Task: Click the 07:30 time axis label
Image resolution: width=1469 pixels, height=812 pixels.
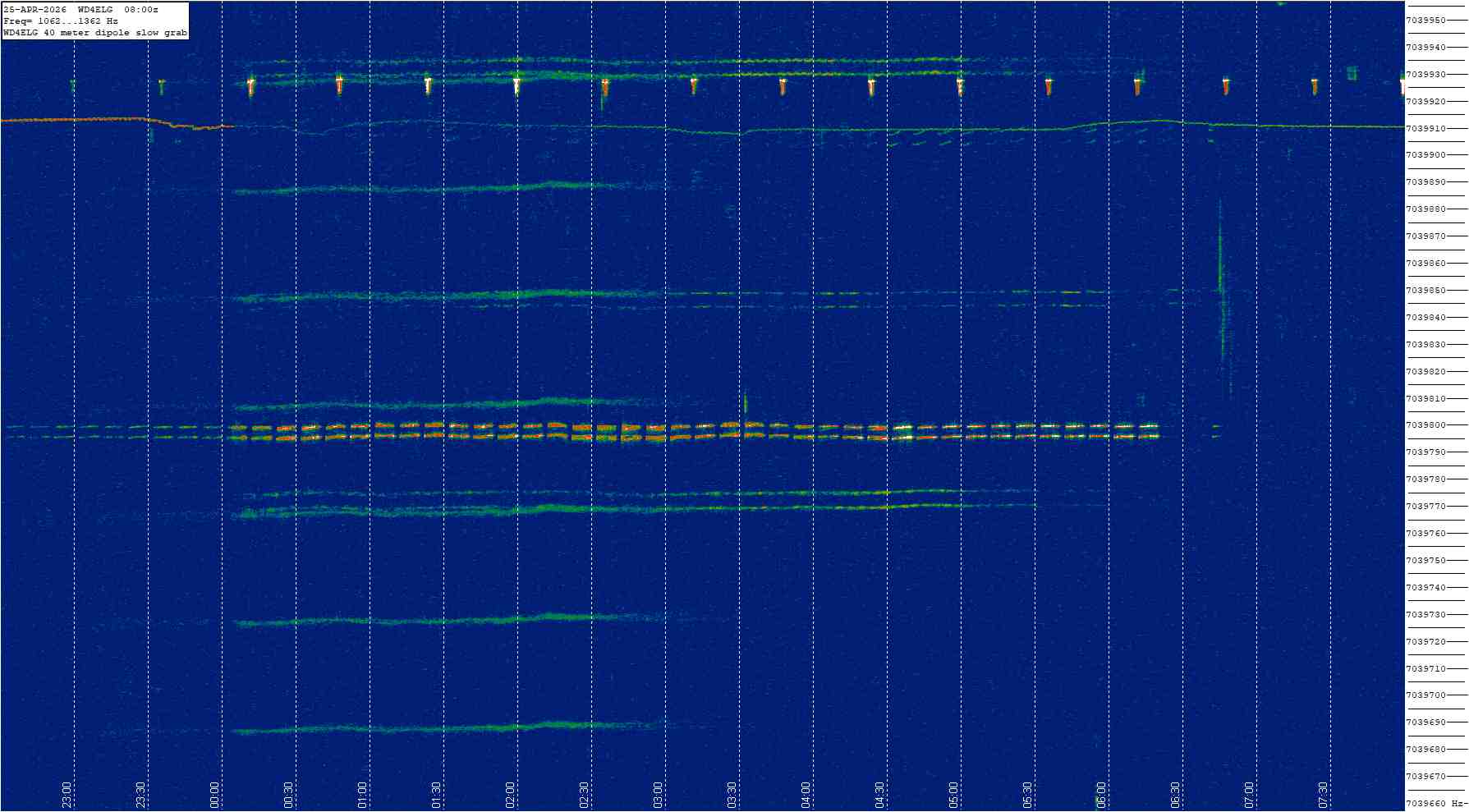Action: pyautogui.click(x=1323, y=795)
